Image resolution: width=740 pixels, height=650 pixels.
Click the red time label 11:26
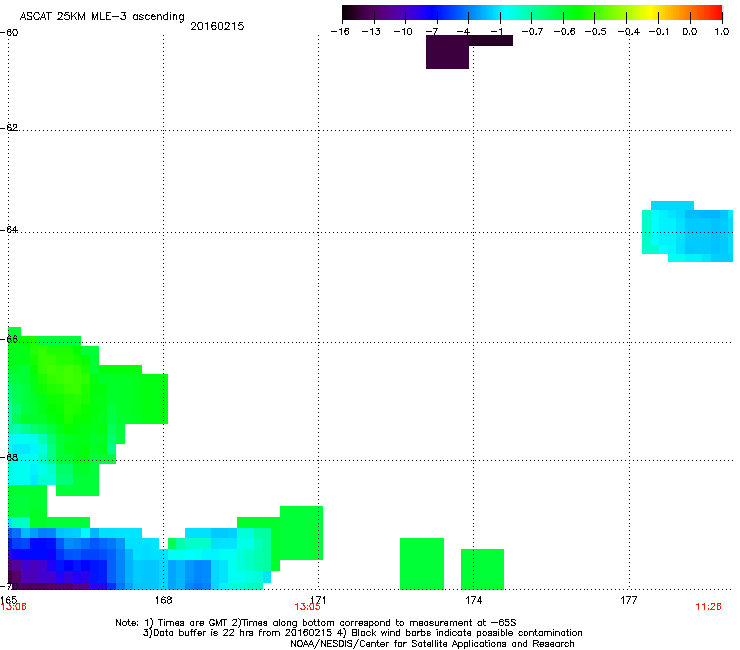click(708, 607)
